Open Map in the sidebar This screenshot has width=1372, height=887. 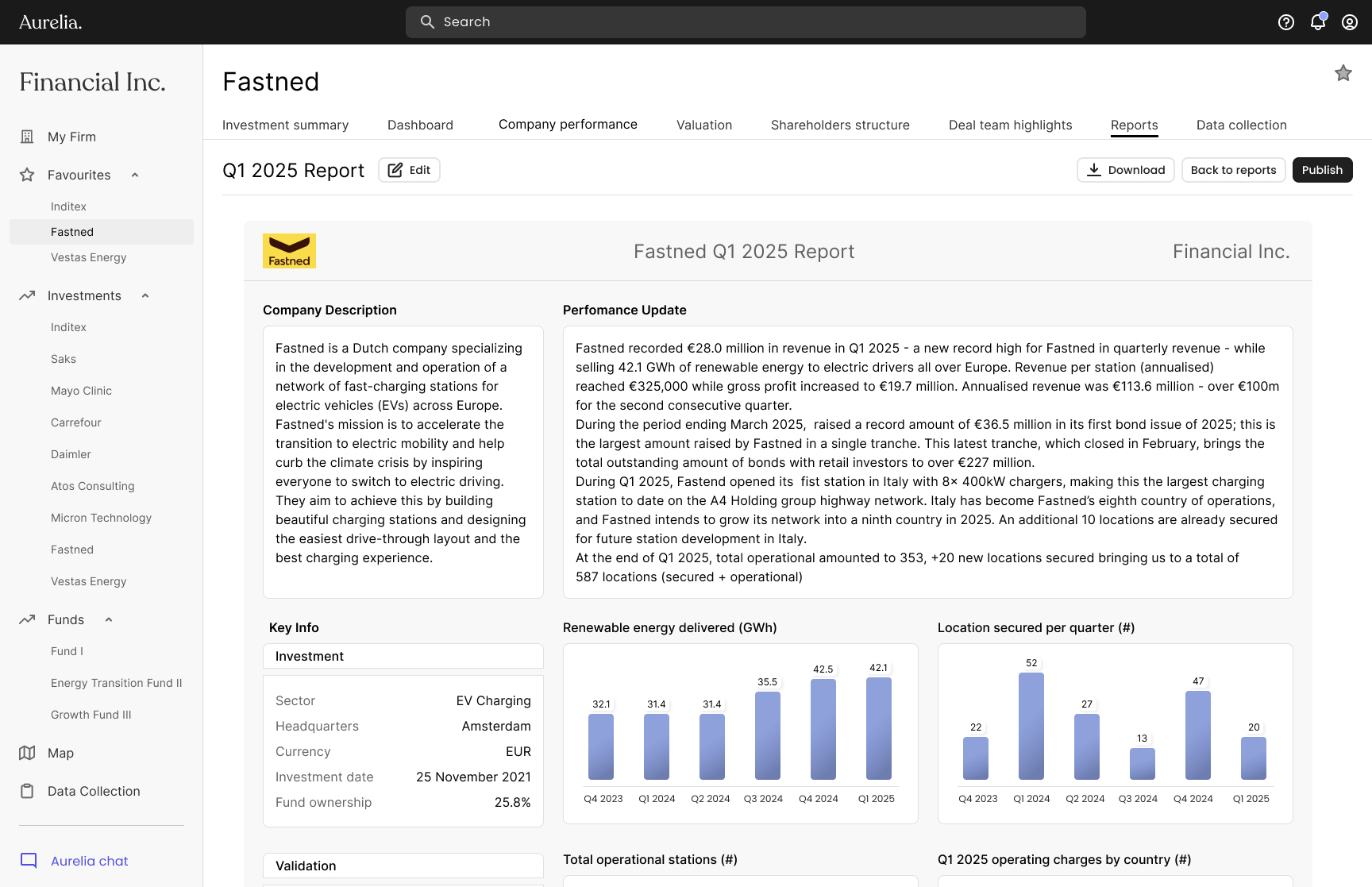click(x=60, y=753)
